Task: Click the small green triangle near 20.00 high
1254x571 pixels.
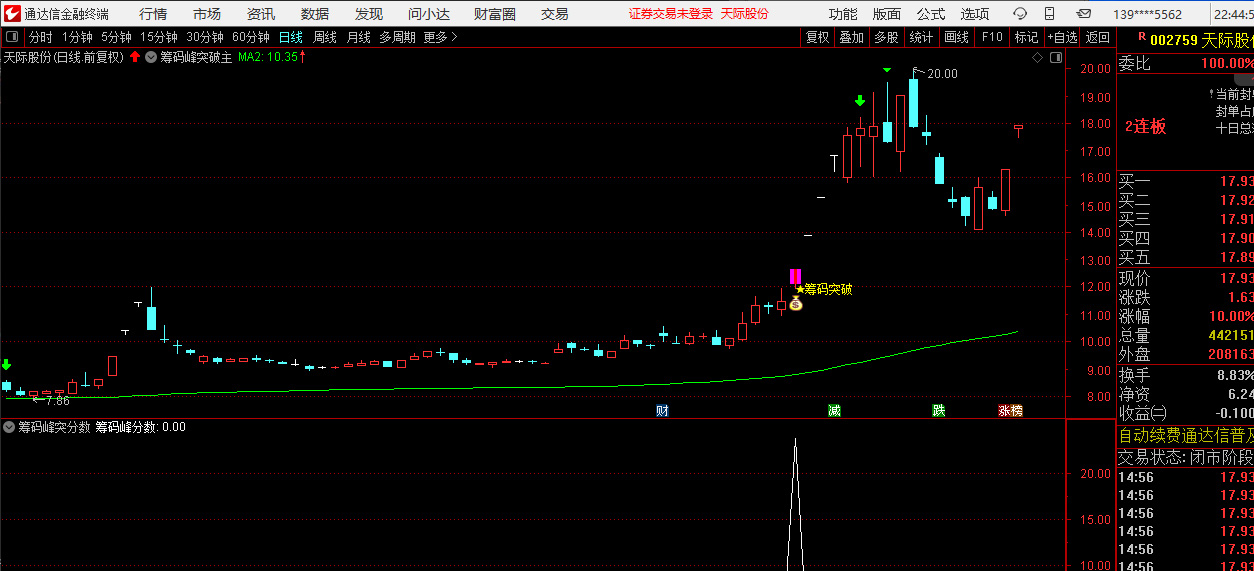Action: point(886,69)
